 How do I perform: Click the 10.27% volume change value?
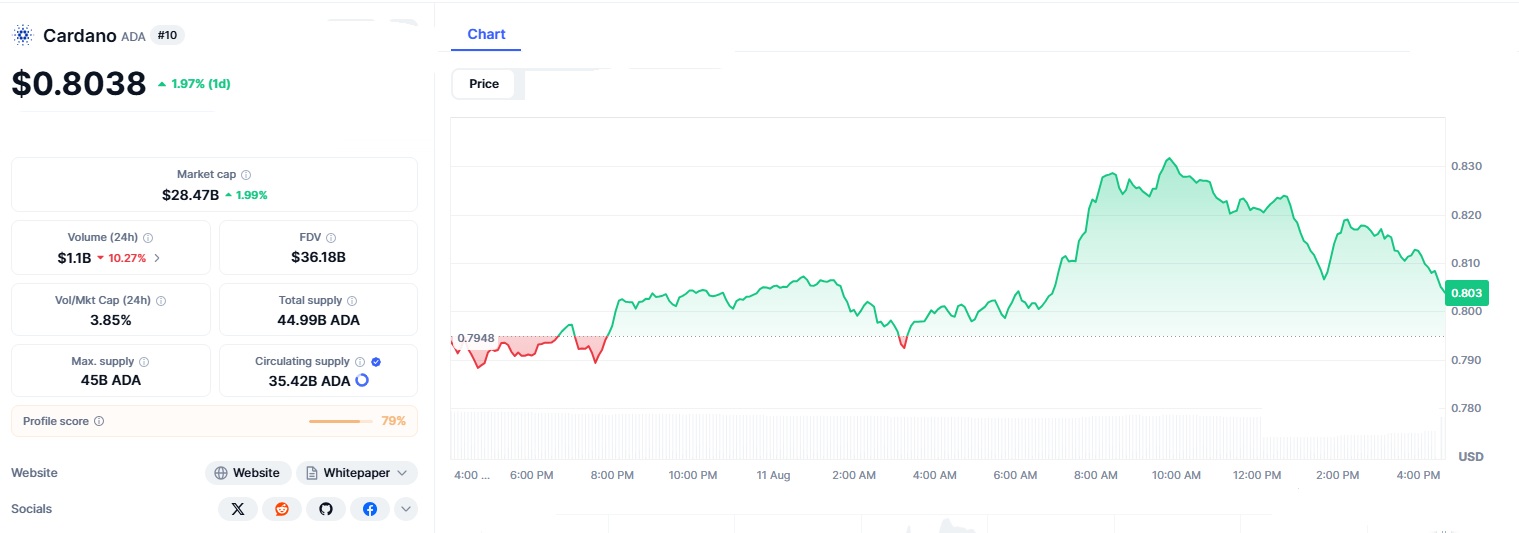pyautogui.click(x=126, y=258)
